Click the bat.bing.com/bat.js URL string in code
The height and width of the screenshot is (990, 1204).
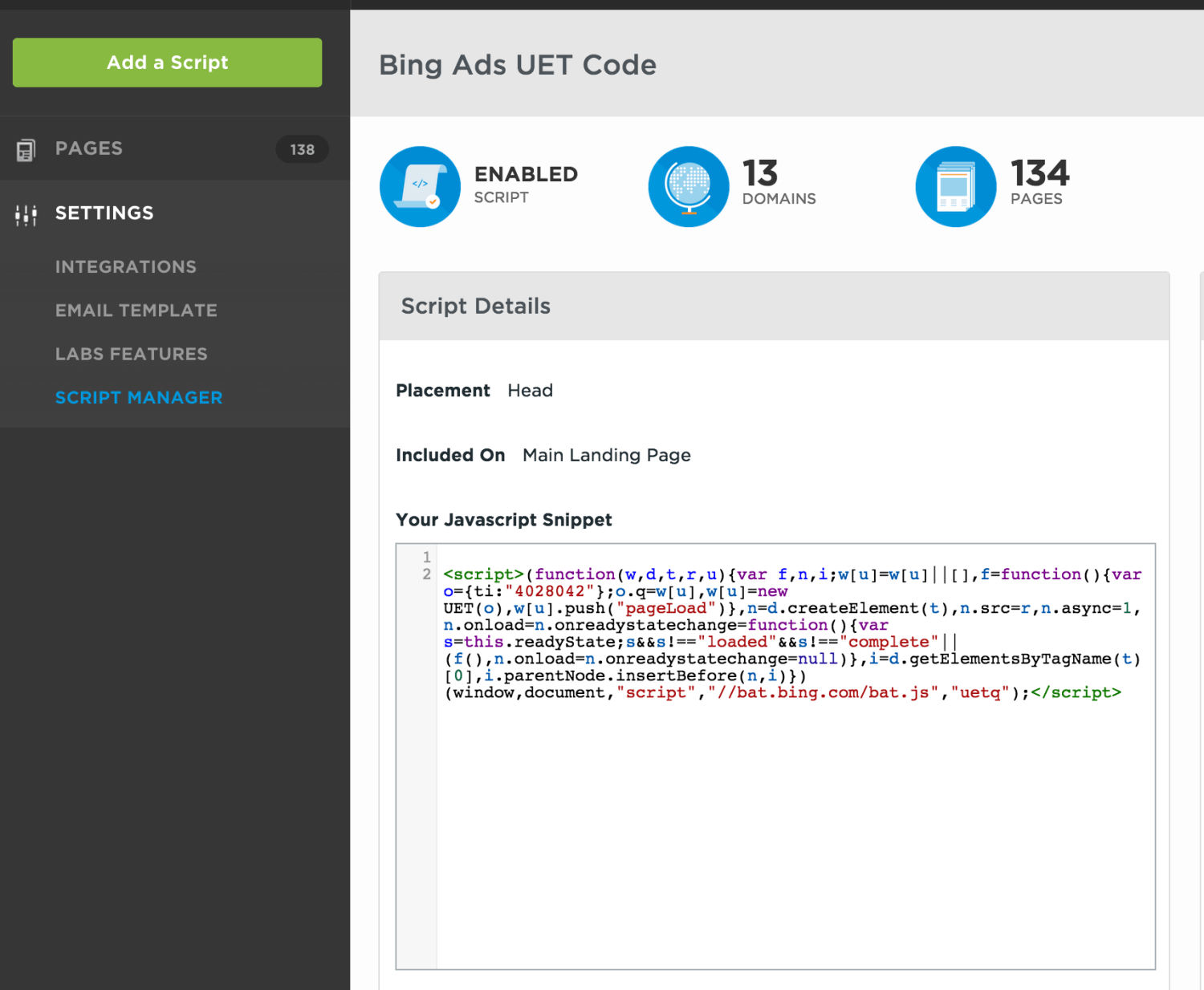(x=823, y=692)
